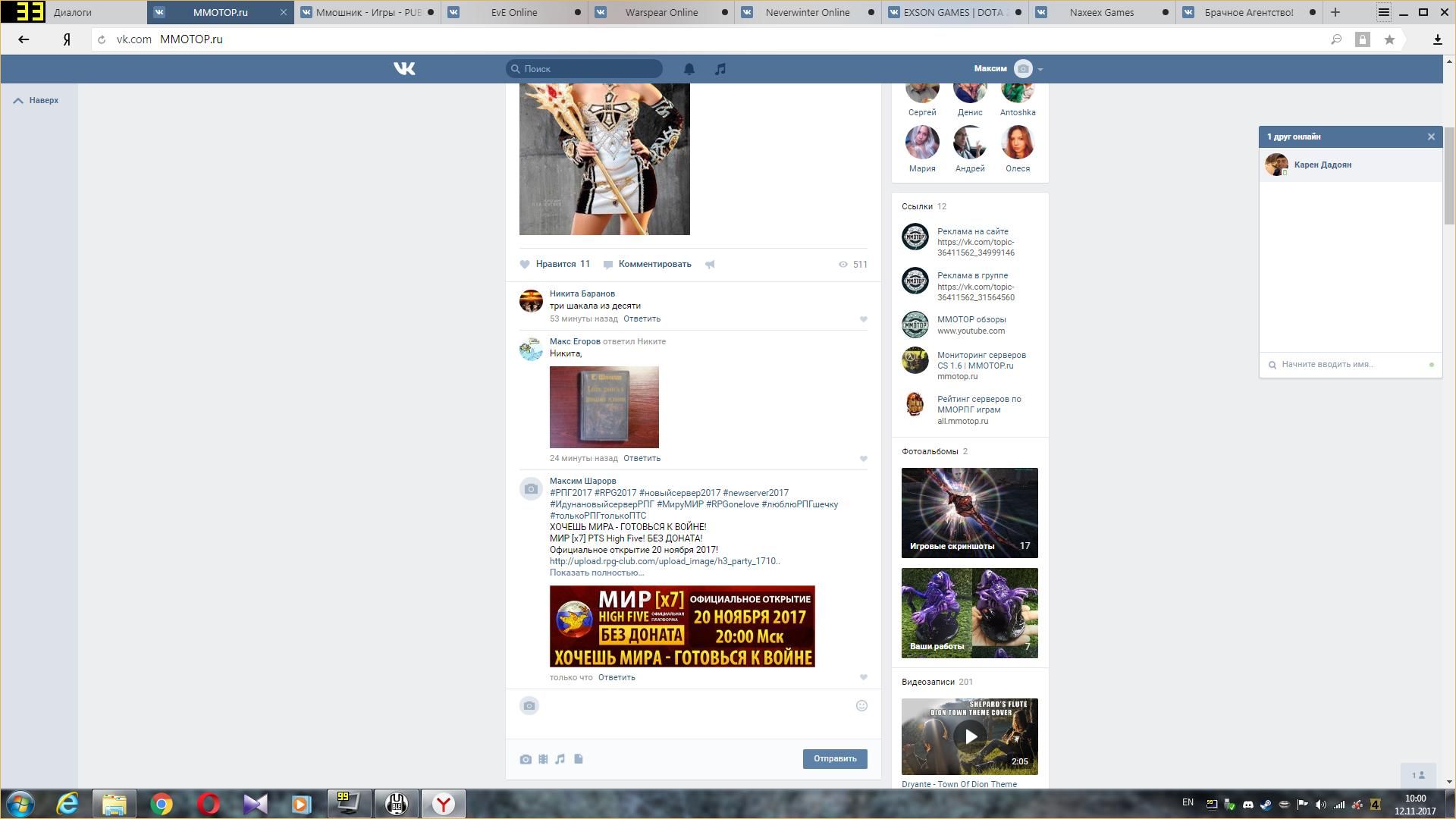
Task: Play the Shepard's Flute video
Action: point(969,736)
